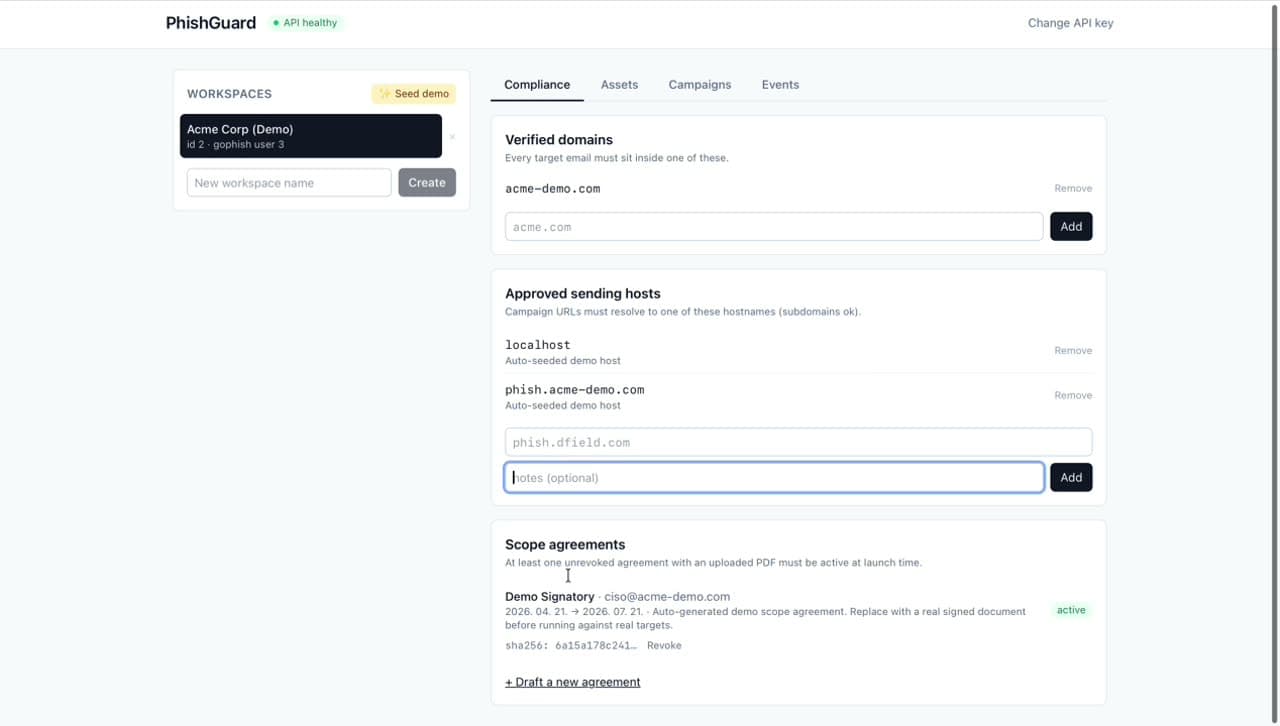Click the notes (optional) field
The height and width of the screenshot is (726, 1280).
774,478
